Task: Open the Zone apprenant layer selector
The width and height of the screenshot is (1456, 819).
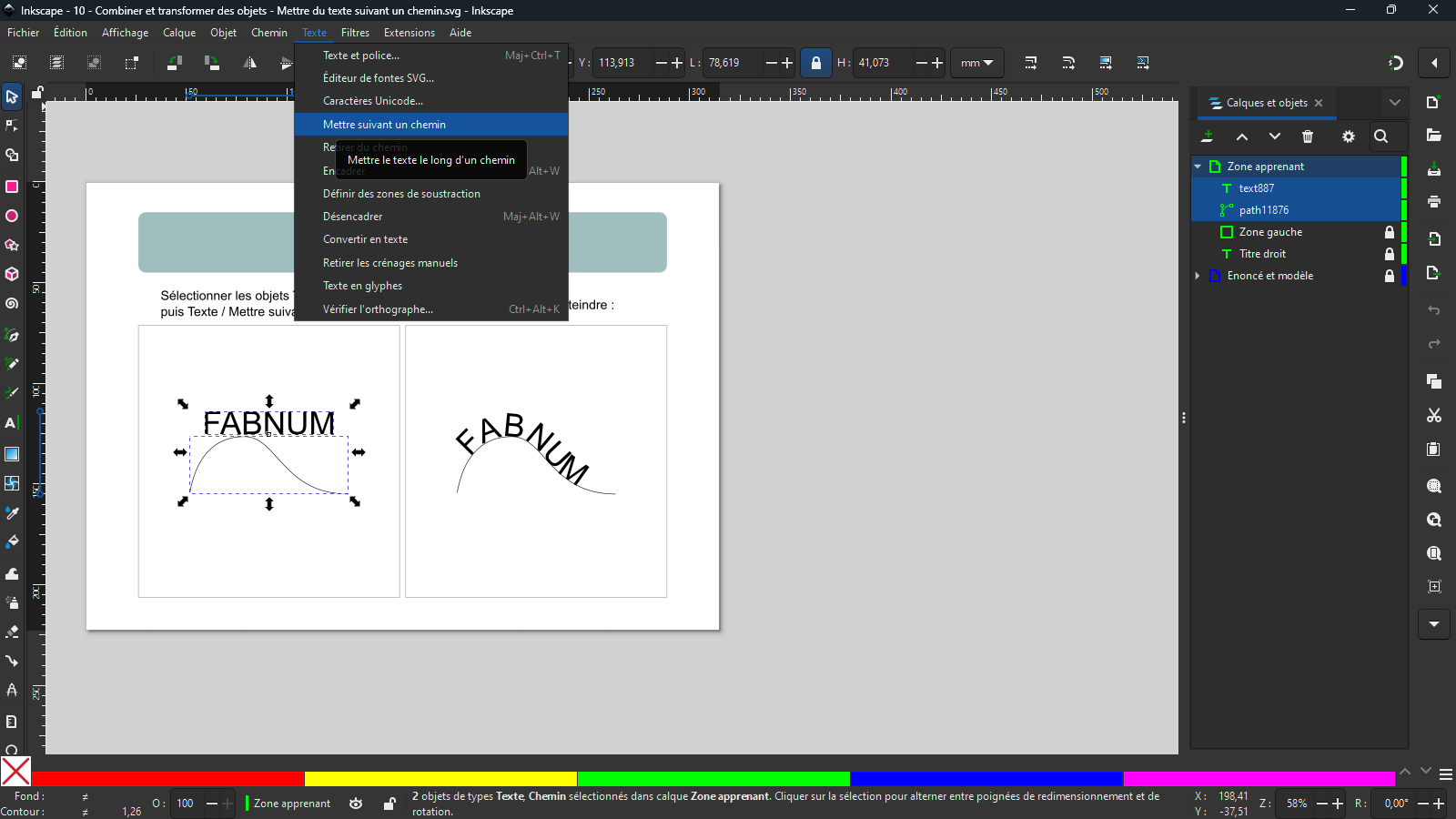Action: click(290, 804)
